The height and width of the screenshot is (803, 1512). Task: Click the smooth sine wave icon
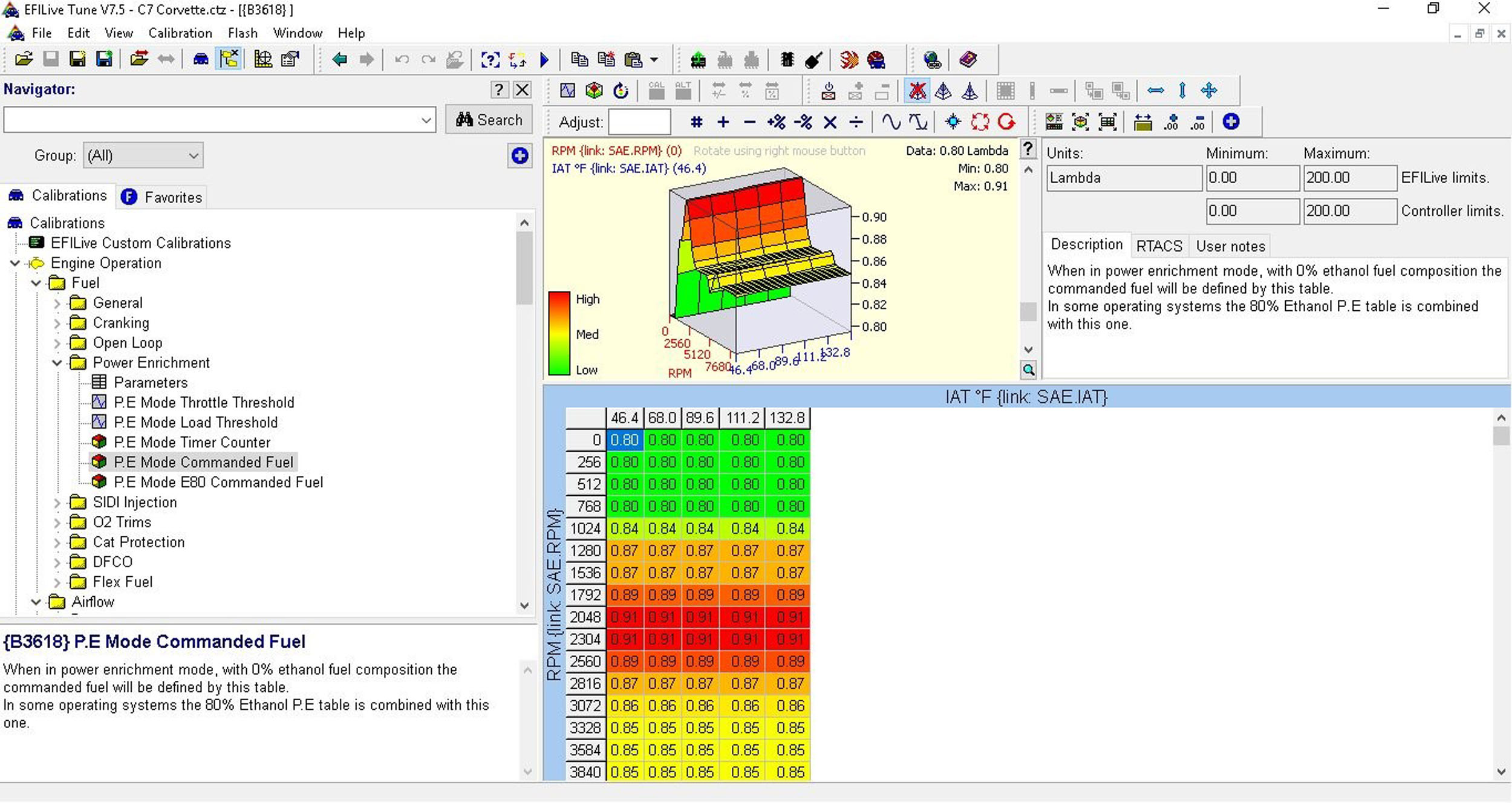pos(891,122)
